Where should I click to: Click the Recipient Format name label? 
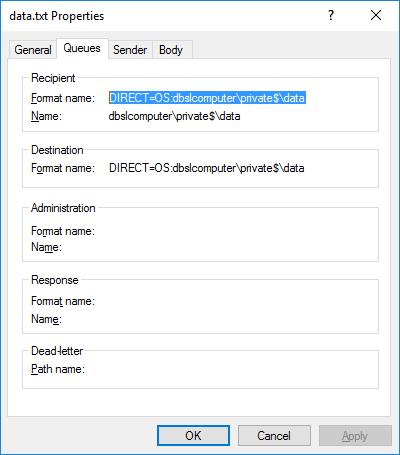(x=63, y=98)
